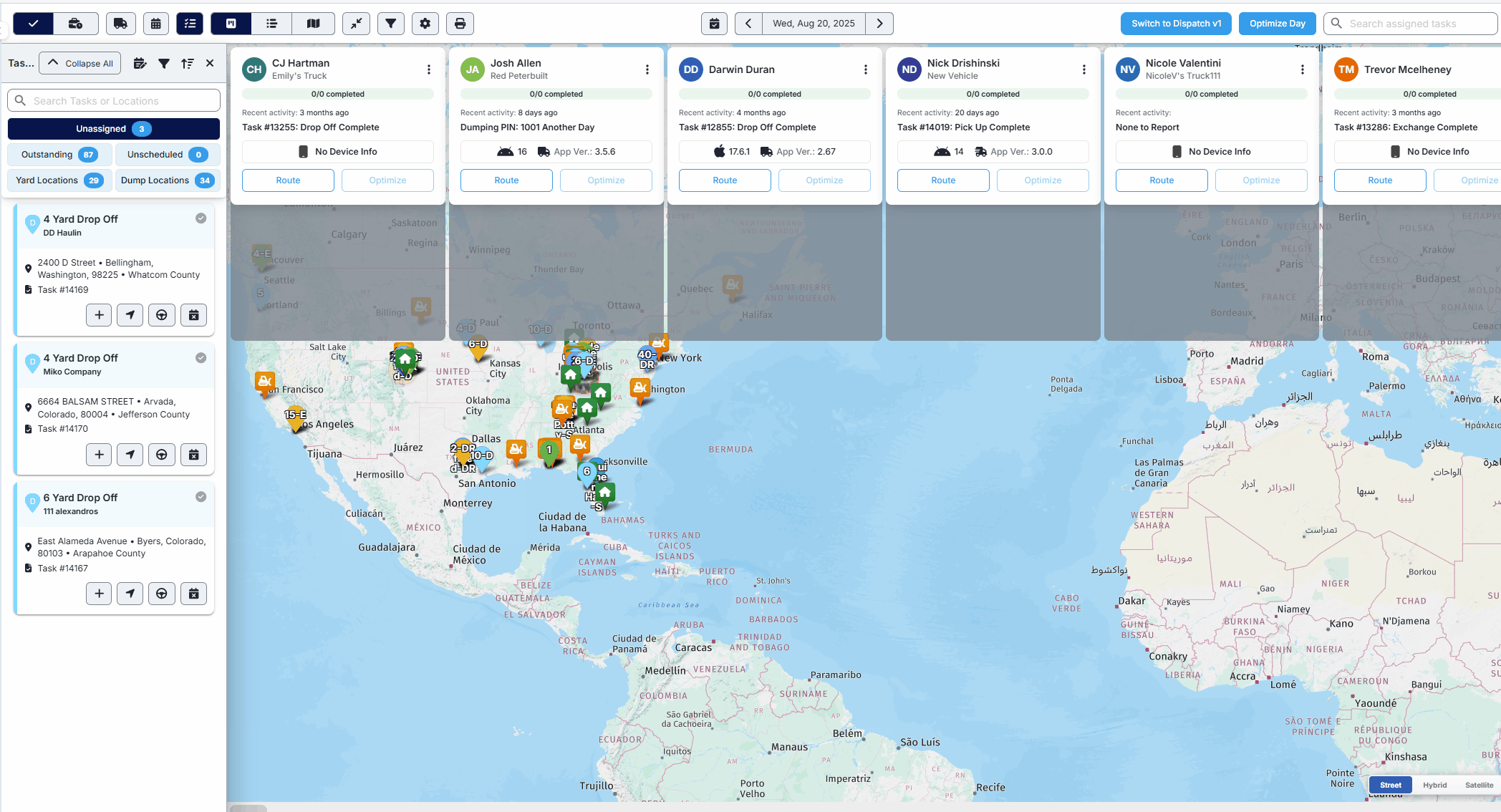Viewport: 1501px width, 812px height.
Task: Switch to the briefcase-clock work view
Action: tap(75, 24)
